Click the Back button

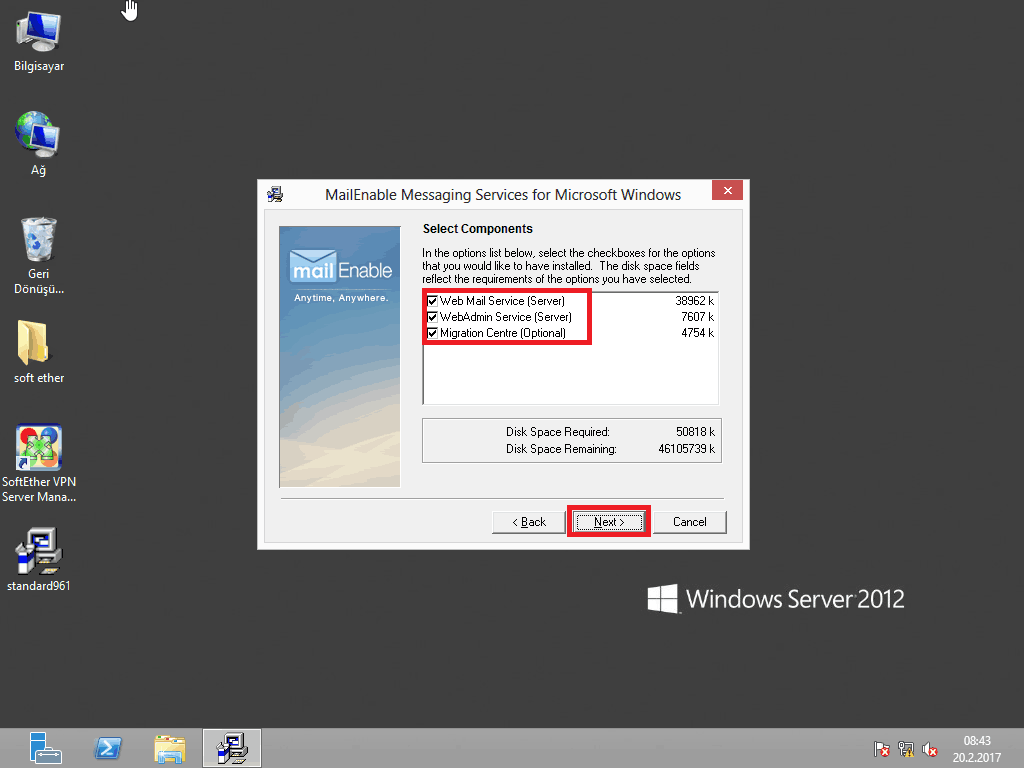(x=528, y=522)
